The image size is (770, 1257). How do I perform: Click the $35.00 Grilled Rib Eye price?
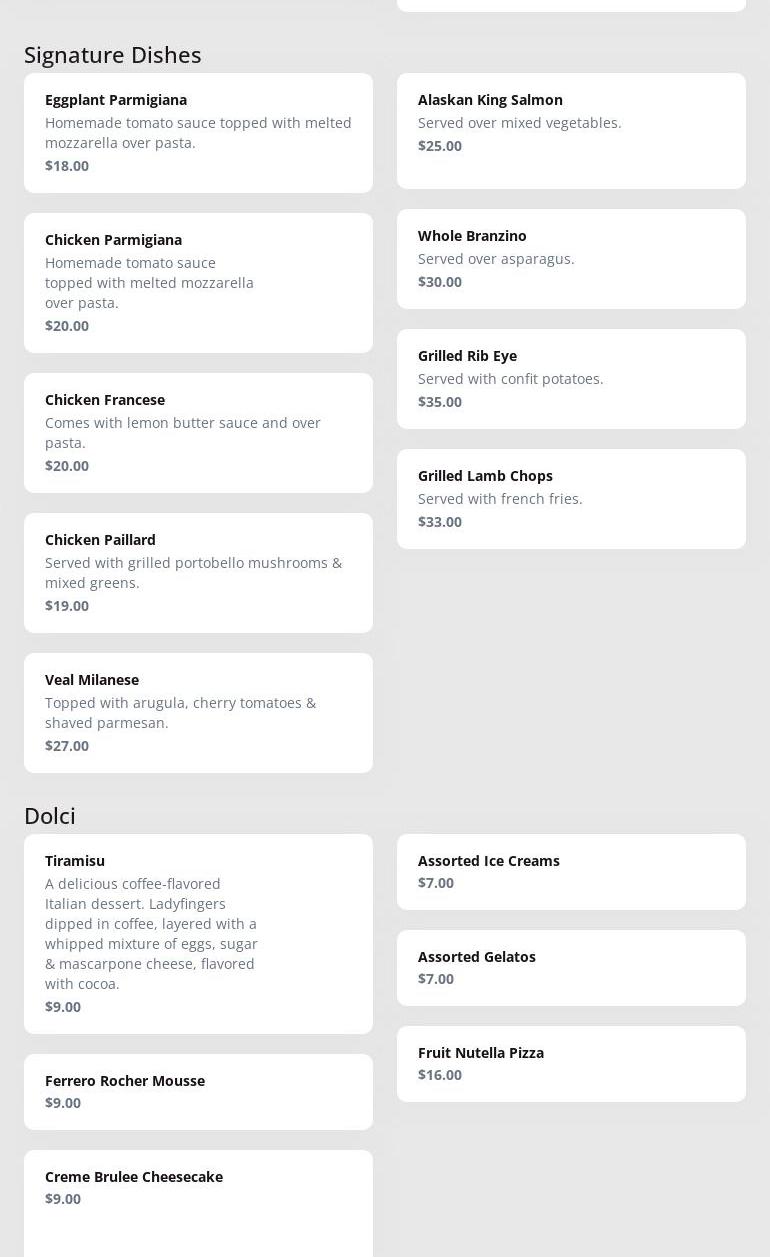click(440, 402)
